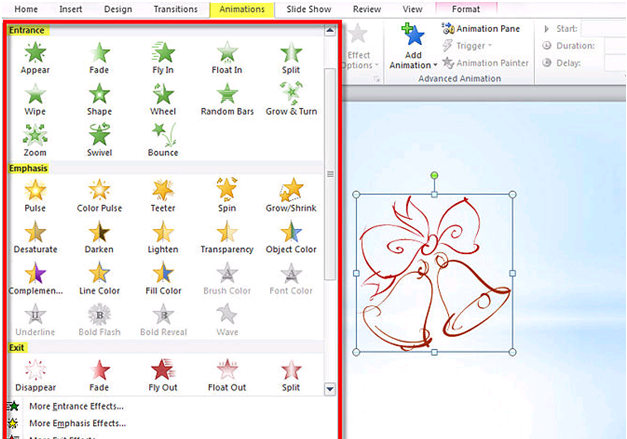Show the Animation Pane
Viewport: 627px width, 439px height.
point(482,29)
